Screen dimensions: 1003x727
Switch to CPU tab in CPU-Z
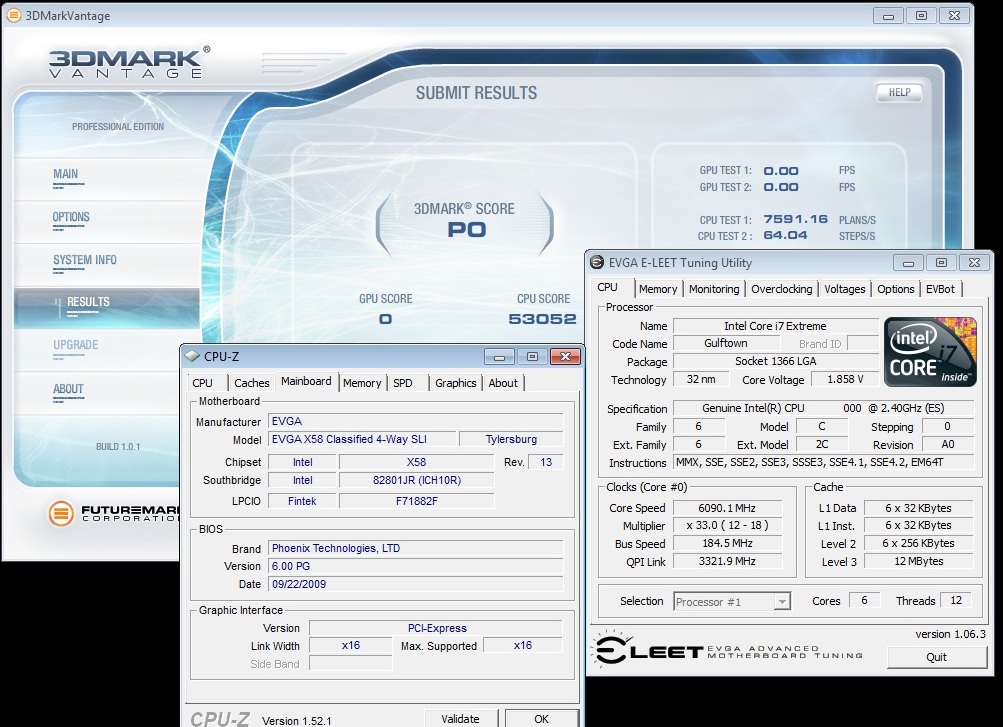pos(202,382)
